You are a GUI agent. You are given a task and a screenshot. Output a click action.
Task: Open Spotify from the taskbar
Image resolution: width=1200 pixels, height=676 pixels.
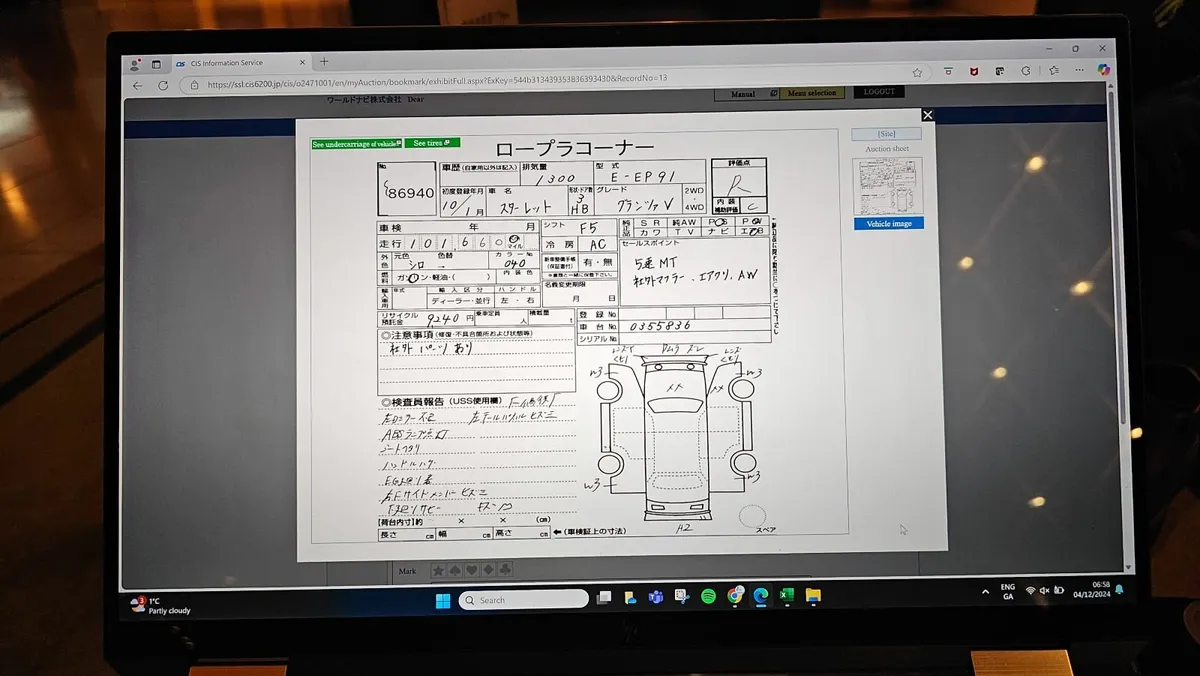(708, 596)
